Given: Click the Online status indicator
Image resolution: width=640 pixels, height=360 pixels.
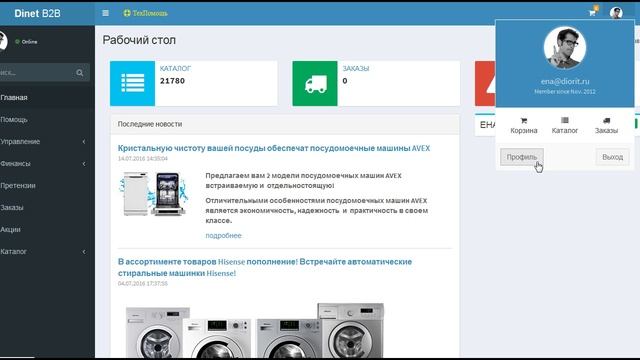Looking at the screenshot, I should tap(26, 42).
